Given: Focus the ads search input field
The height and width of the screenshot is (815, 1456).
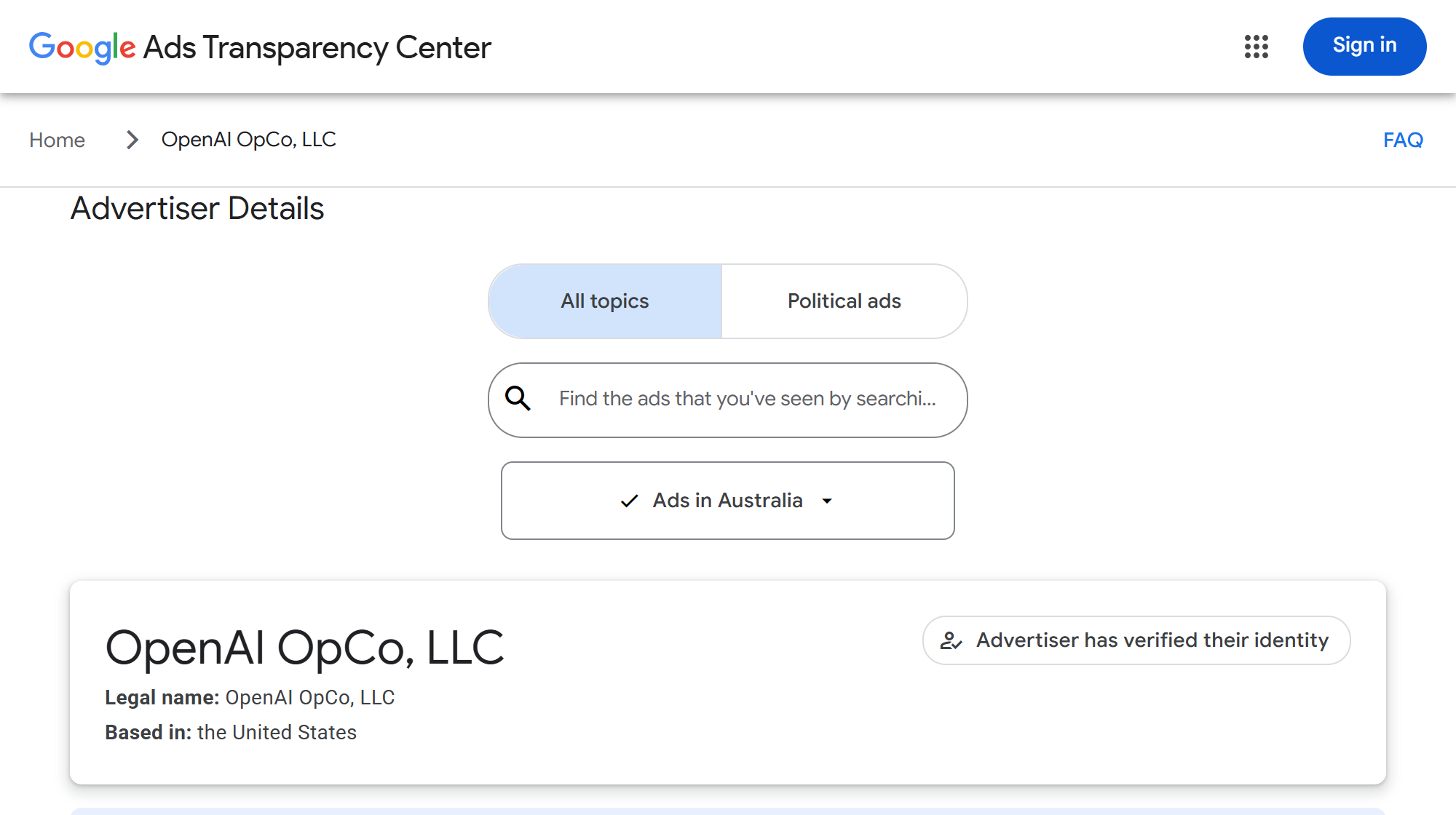Looking at the screenshot, I should click(x=728, y=400).
